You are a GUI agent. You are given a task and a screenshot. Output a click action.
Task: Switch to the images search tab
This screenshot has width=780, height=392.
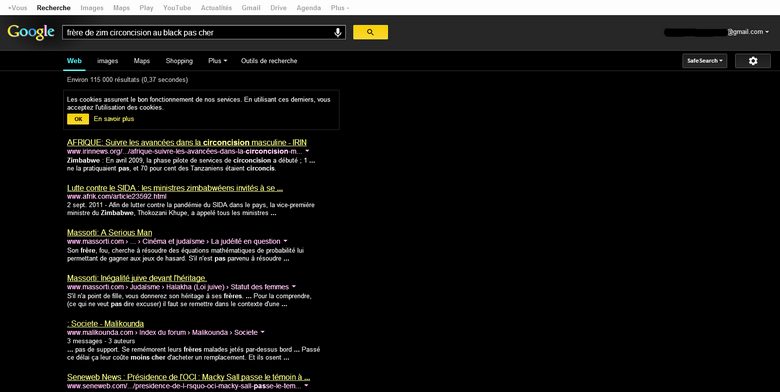tap(107, 61)
